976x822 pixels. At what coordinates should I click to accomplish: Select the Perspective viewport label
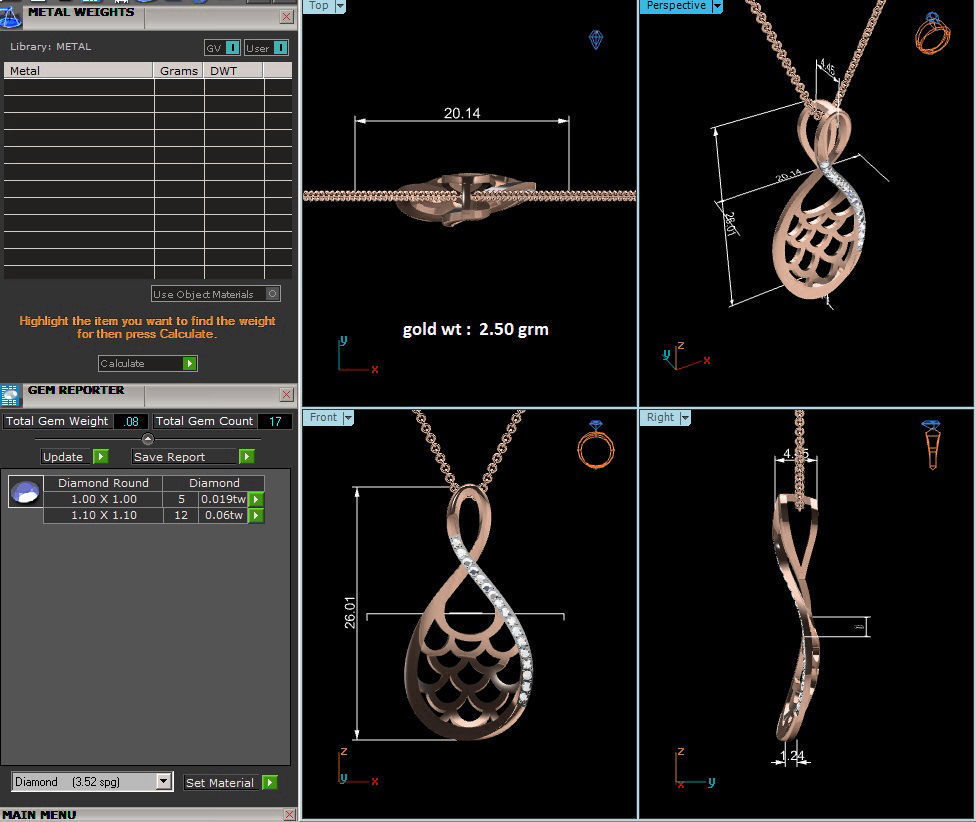(x=676, y=6)
